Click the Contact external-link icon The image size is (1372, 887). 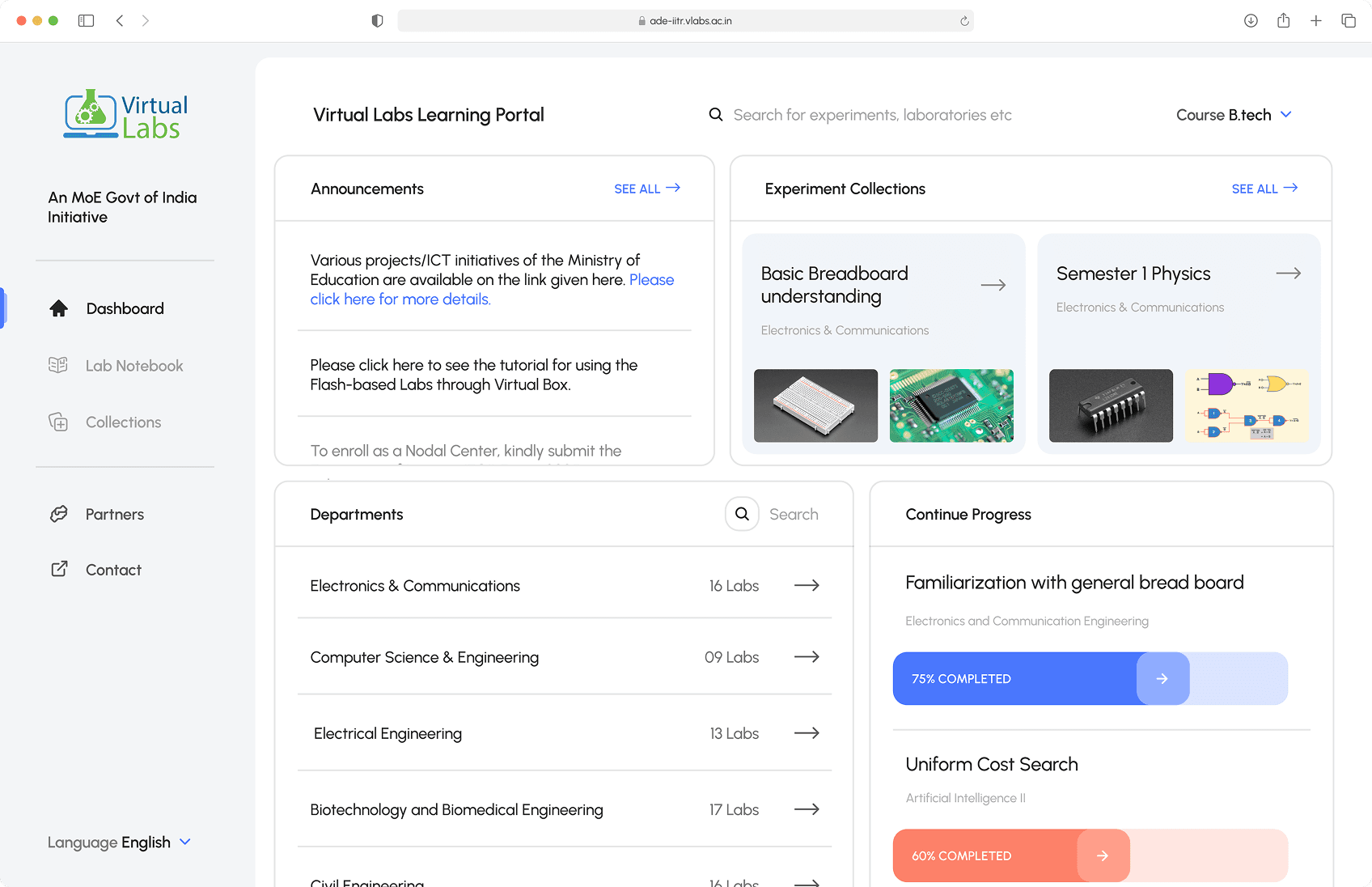(x=58, y=569)
